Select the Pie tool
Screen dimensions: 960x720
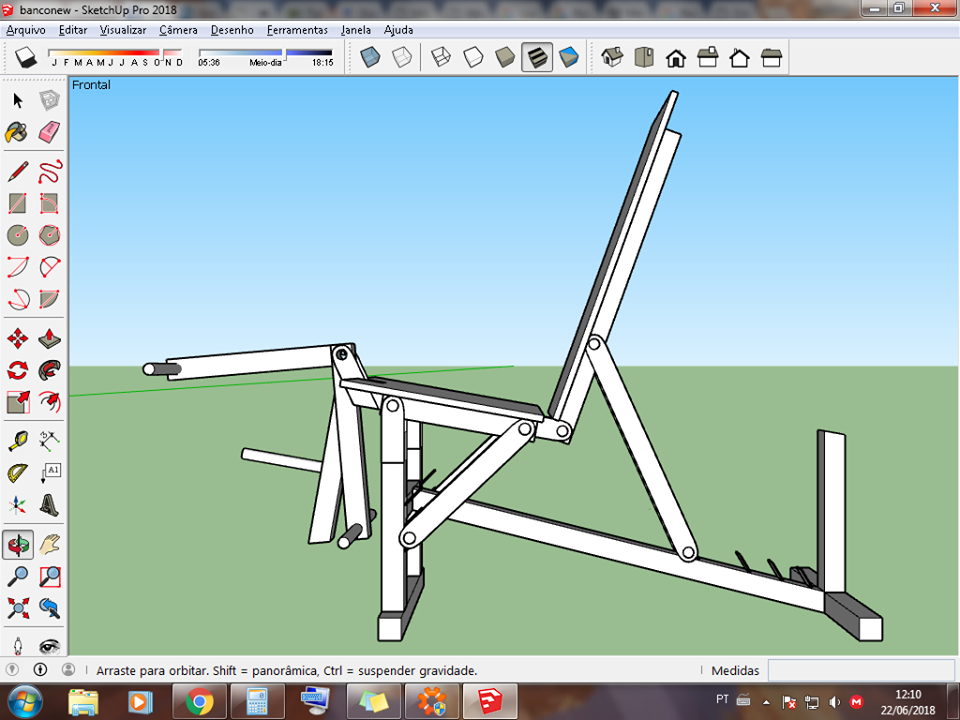click(50, 299)
